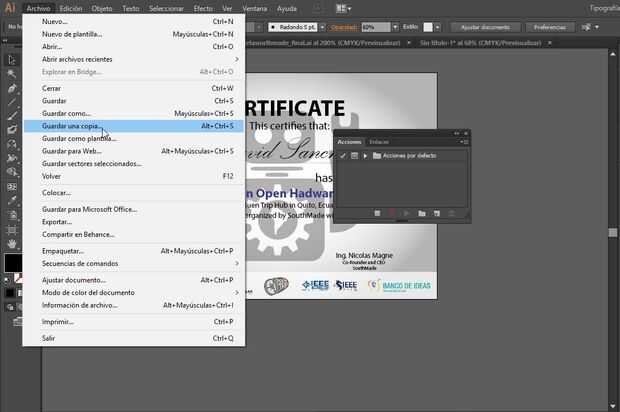Select the Line Segment tool

[x=11, y=102]
